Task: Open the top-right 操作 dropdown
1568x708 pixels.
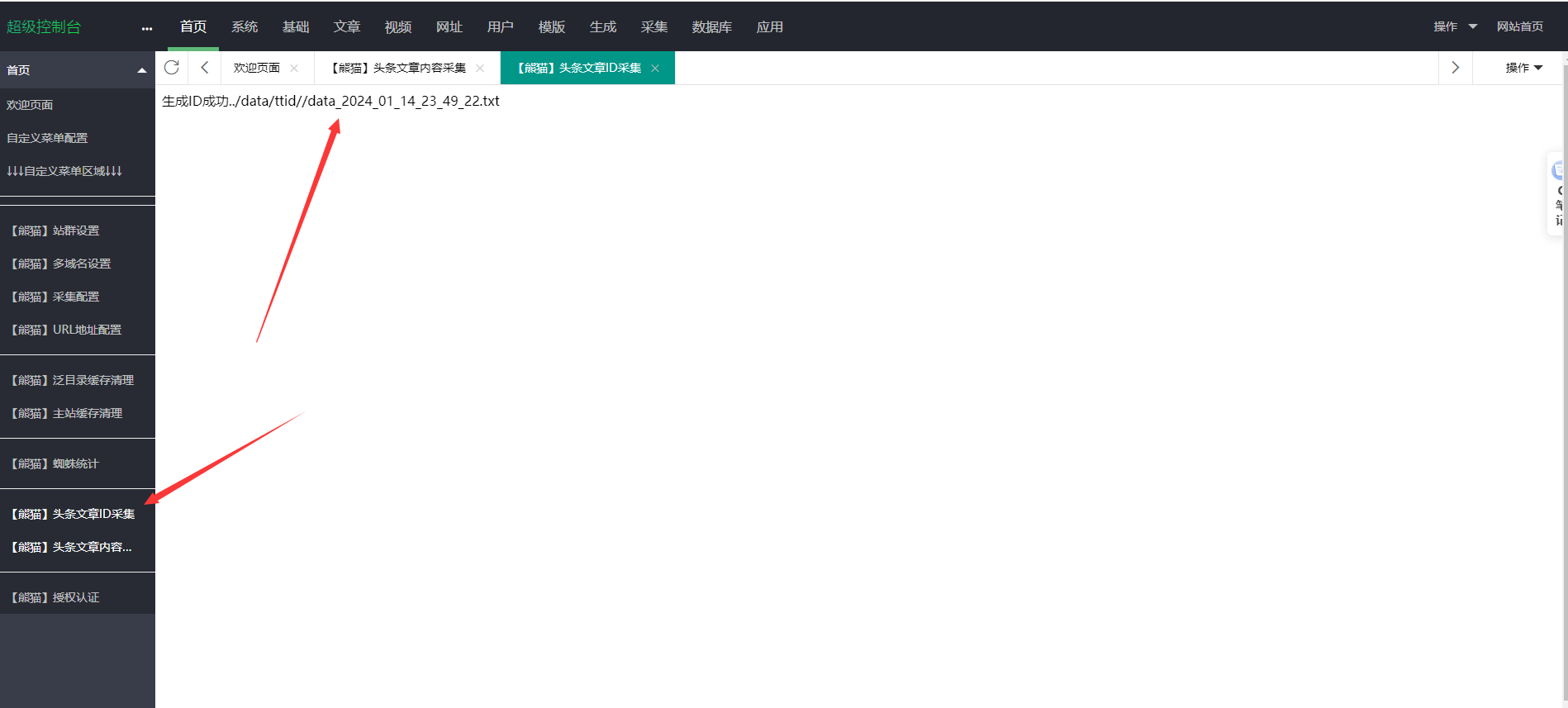Action: pos(1455,26)
